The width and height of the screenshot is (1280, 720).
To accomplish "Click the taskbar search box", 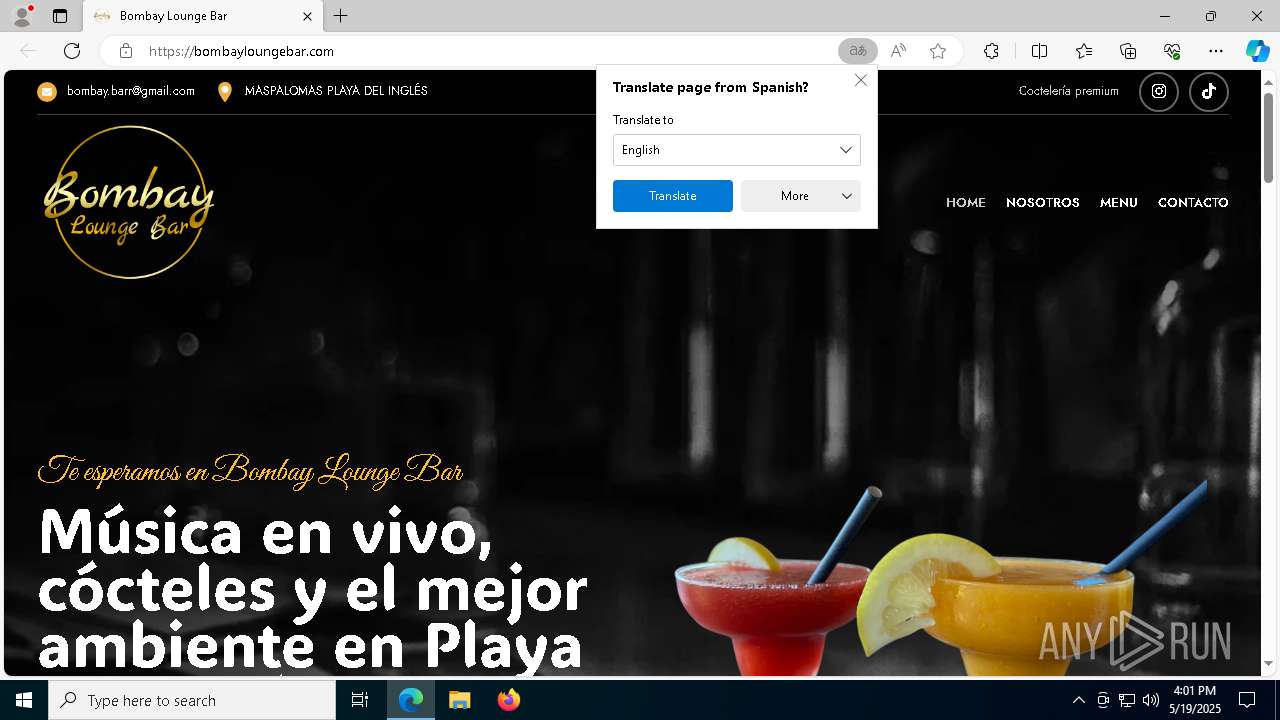I will 192,700.
